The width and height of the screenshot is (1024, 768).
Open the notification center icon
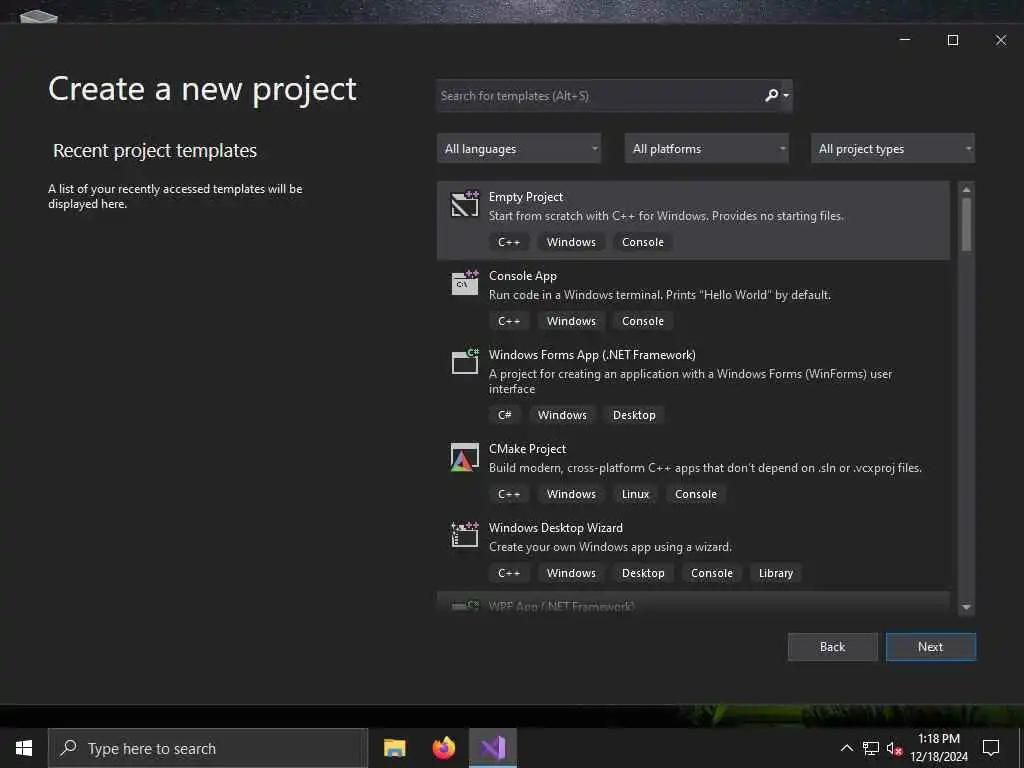[x=991, y=748]
